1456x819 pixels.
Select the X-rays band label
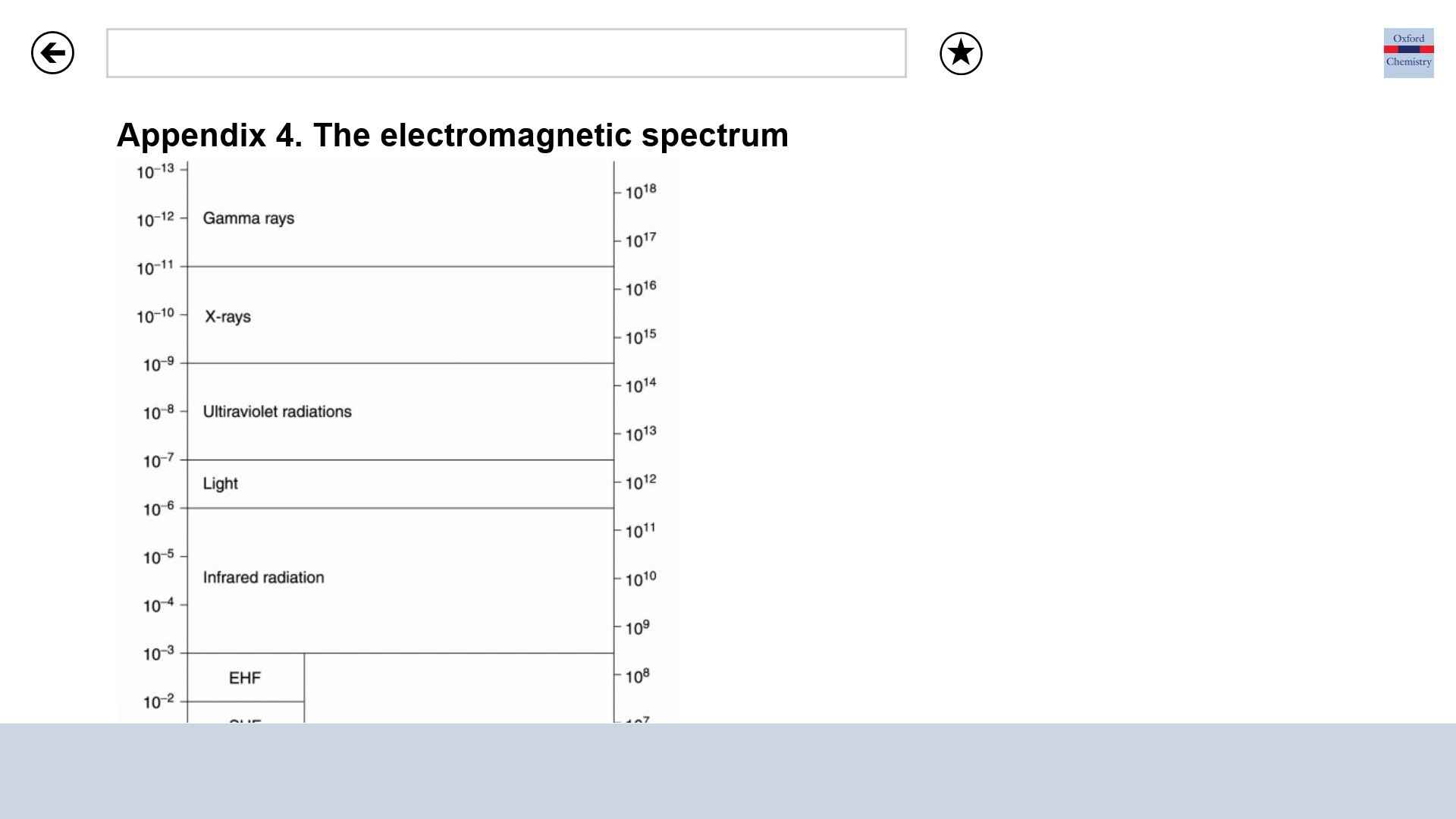(227, 317)
